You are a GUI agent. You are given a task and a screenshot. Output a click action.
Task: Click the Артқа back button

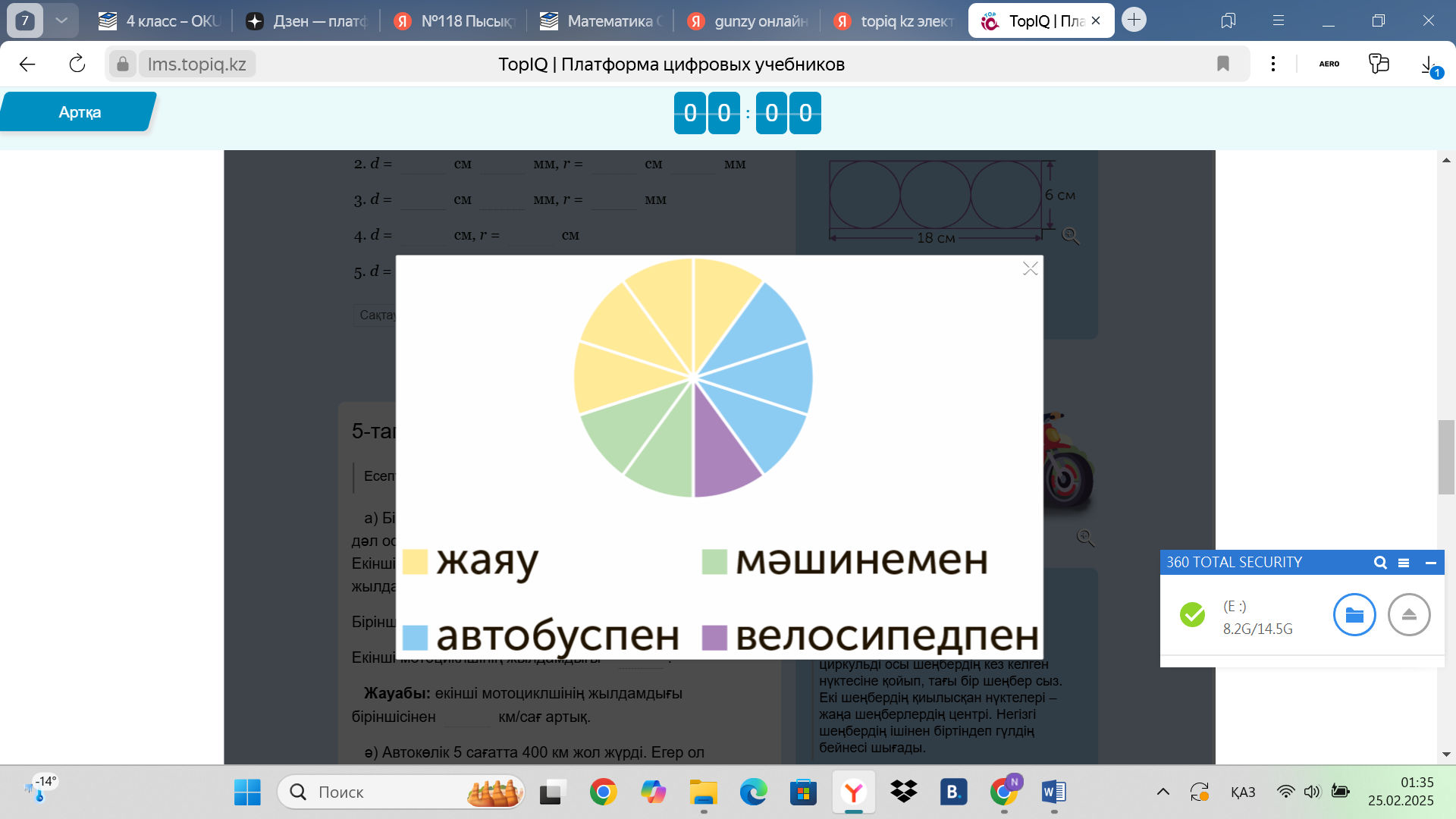79,112
